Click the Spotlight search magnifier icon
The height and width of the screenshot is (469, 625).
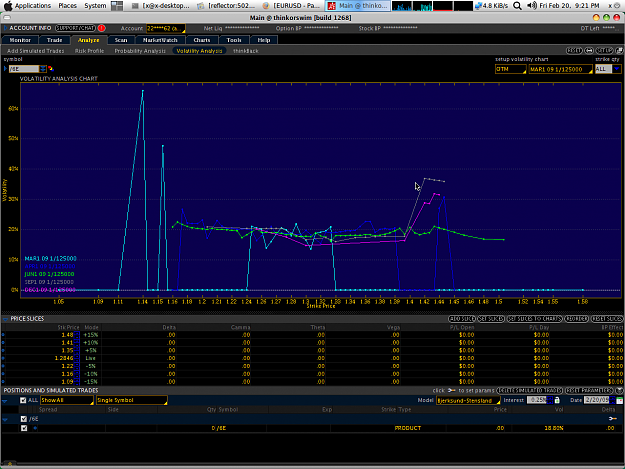coord(517,6)
